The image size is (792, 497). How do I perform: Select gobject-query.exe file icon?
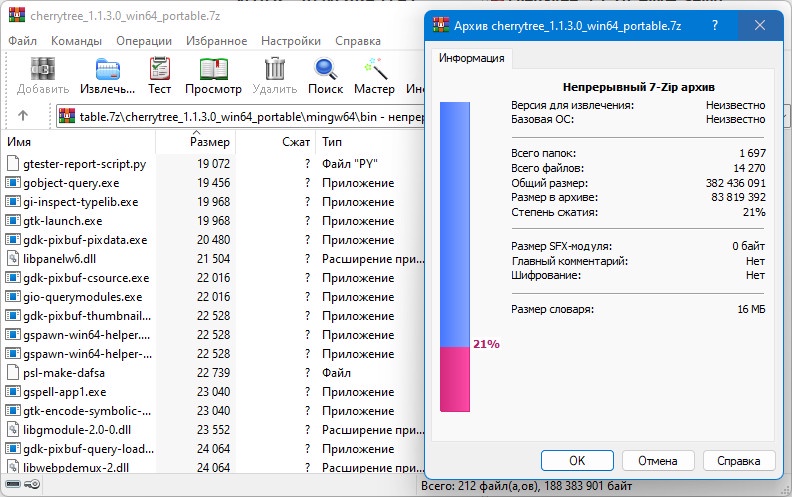[x=13, y=183]
